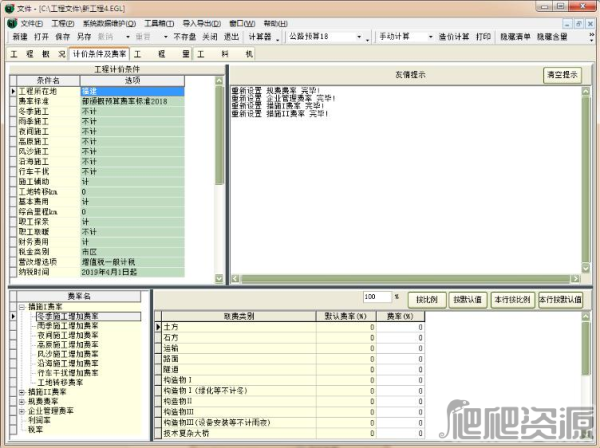Viewport: 600px width, 448px height.
Task: Click the option cell for 冬季施工
Action: pyautogui.click(x=132, y=111)
